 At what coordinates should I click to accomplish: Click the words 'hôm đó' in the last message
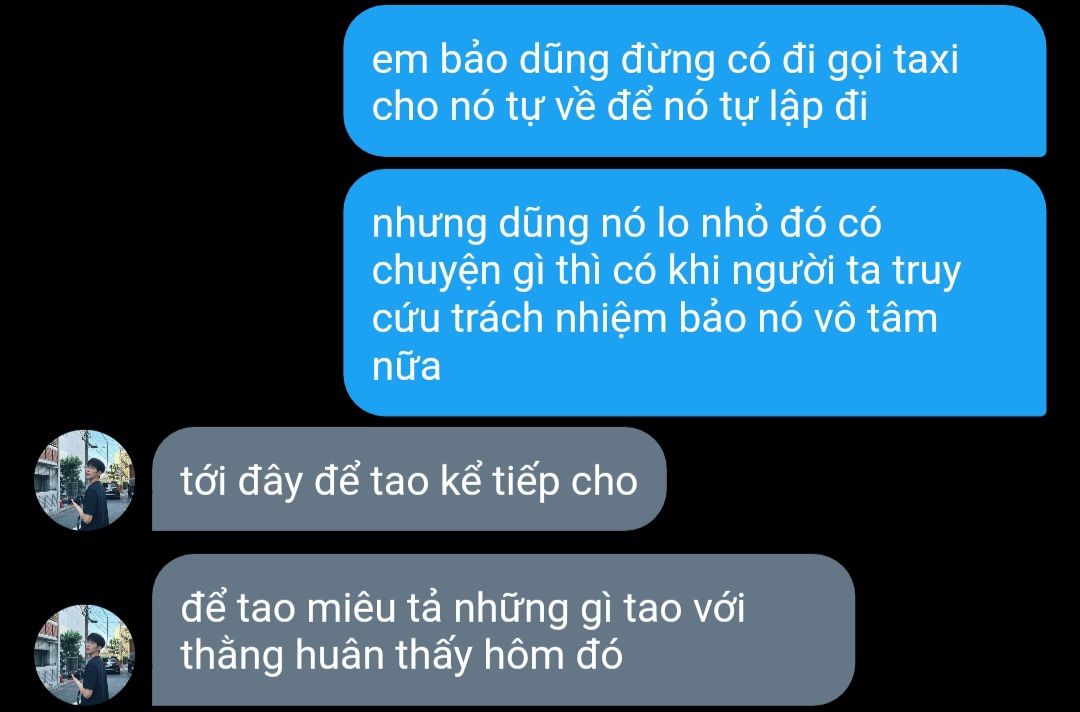[553, 654]
